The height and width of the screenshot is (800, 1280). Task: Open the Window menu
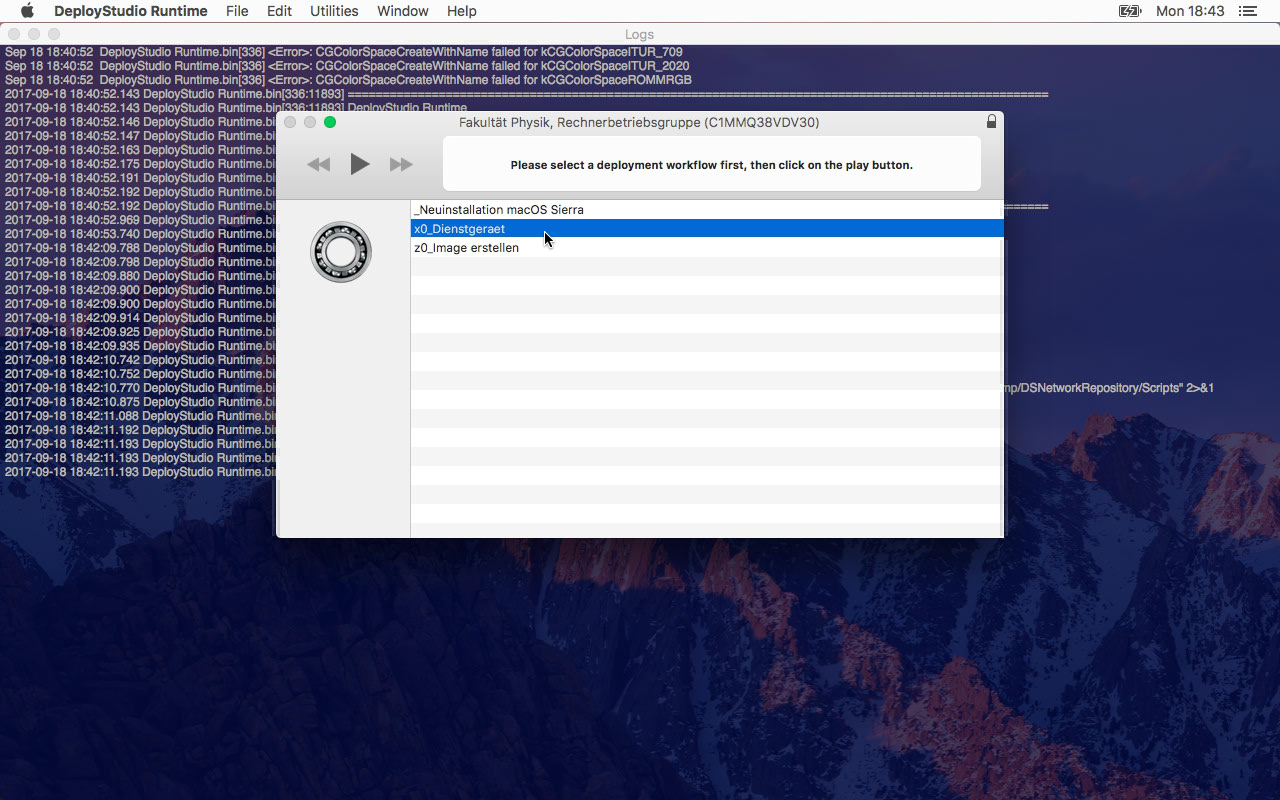point(403,11)
